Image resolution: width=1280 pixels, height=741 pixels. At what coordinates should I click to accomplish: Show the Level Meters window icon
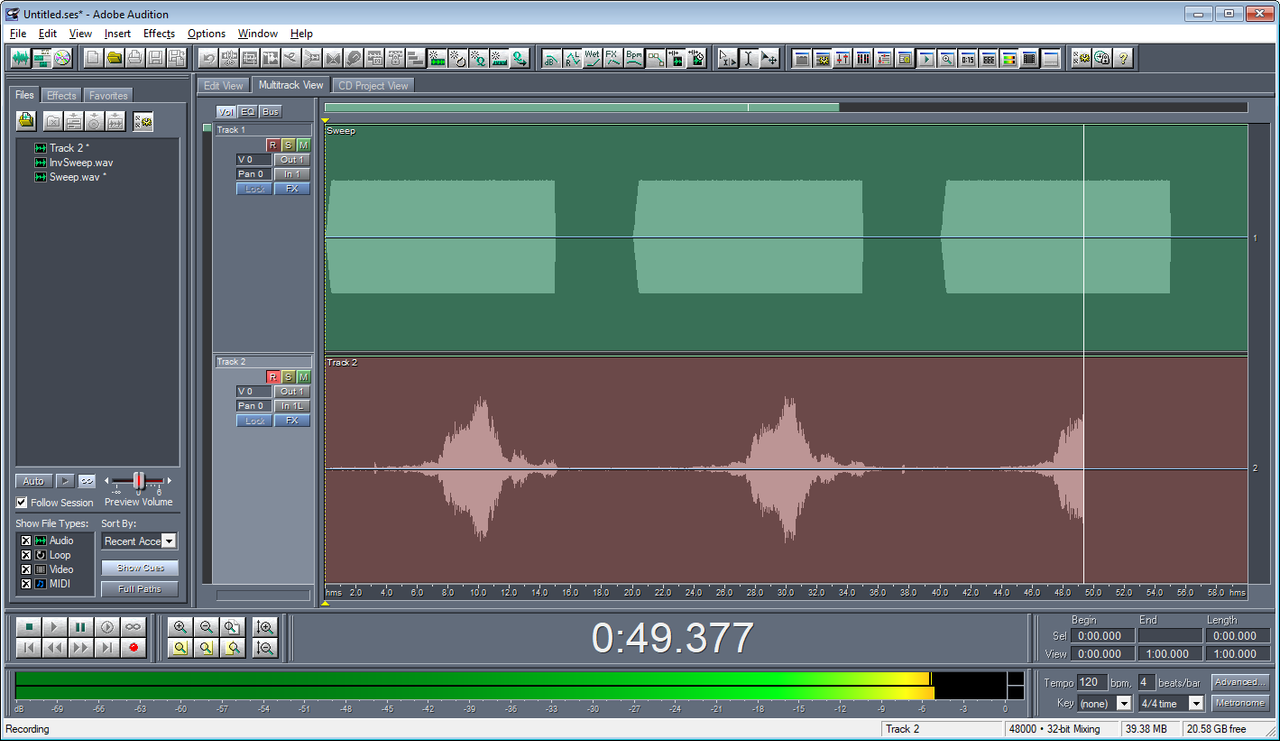point(1009,58)
